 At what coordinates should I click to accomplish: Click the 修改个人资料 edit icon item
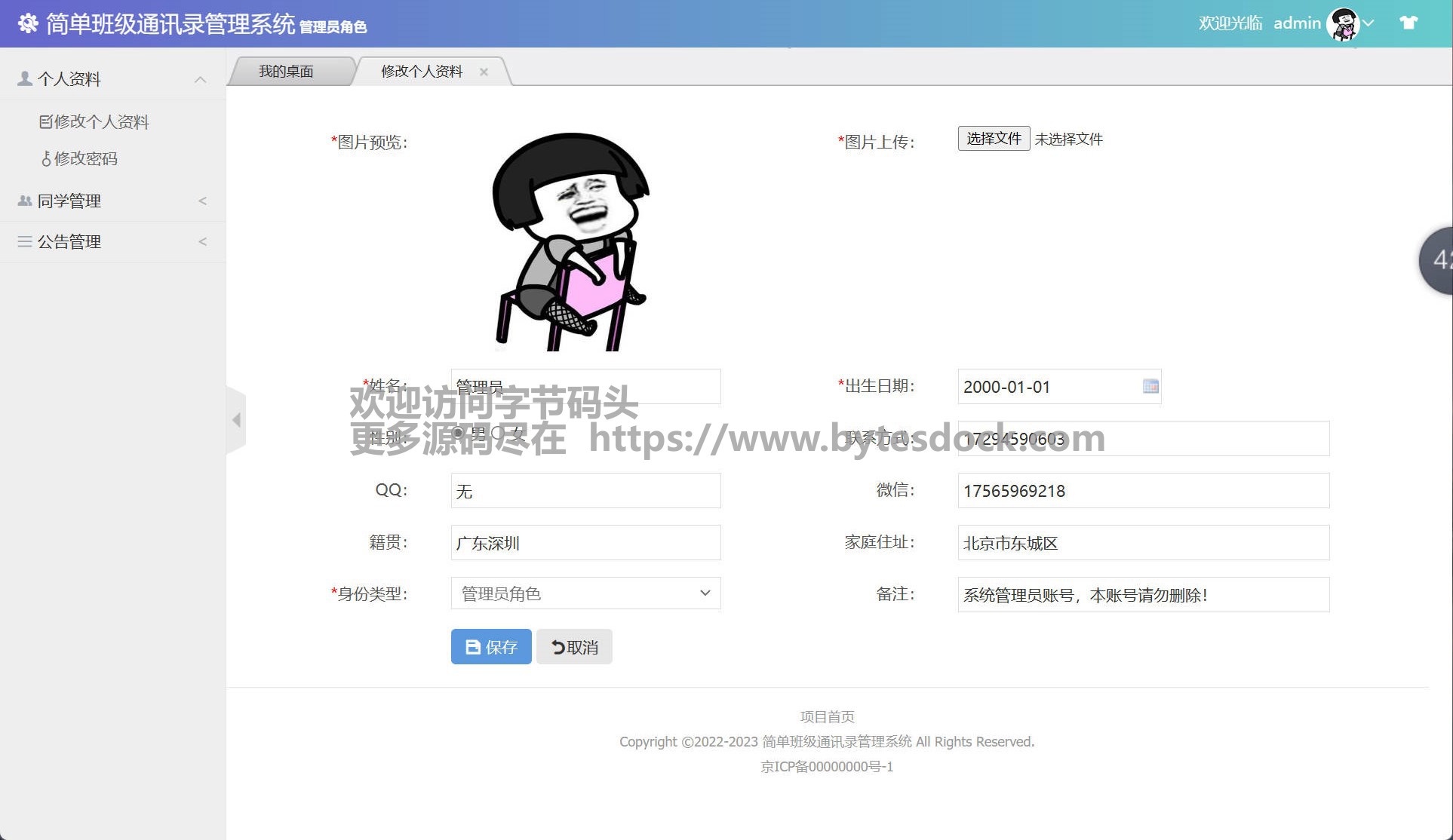94,121
